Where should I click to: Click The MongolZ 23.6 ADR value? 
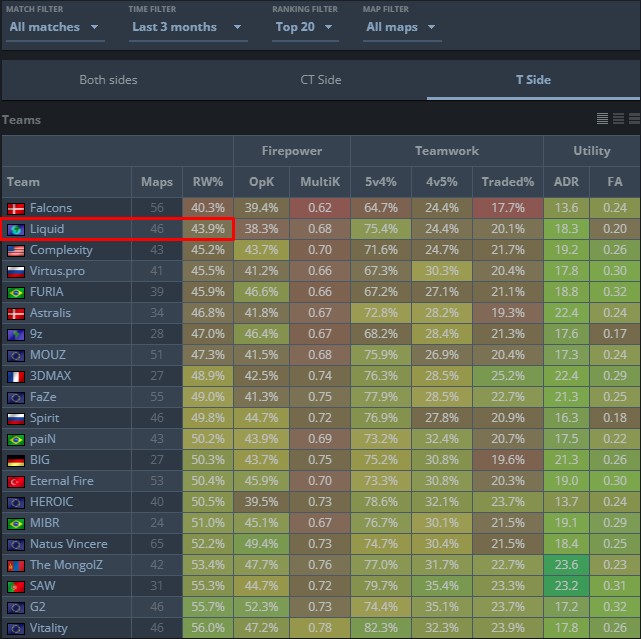point(566,565)
